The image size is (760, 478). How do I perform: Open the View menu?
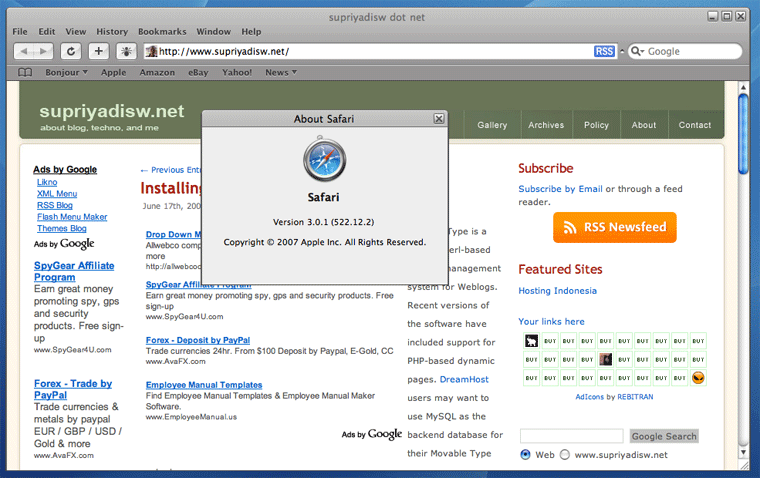[76, 32]
